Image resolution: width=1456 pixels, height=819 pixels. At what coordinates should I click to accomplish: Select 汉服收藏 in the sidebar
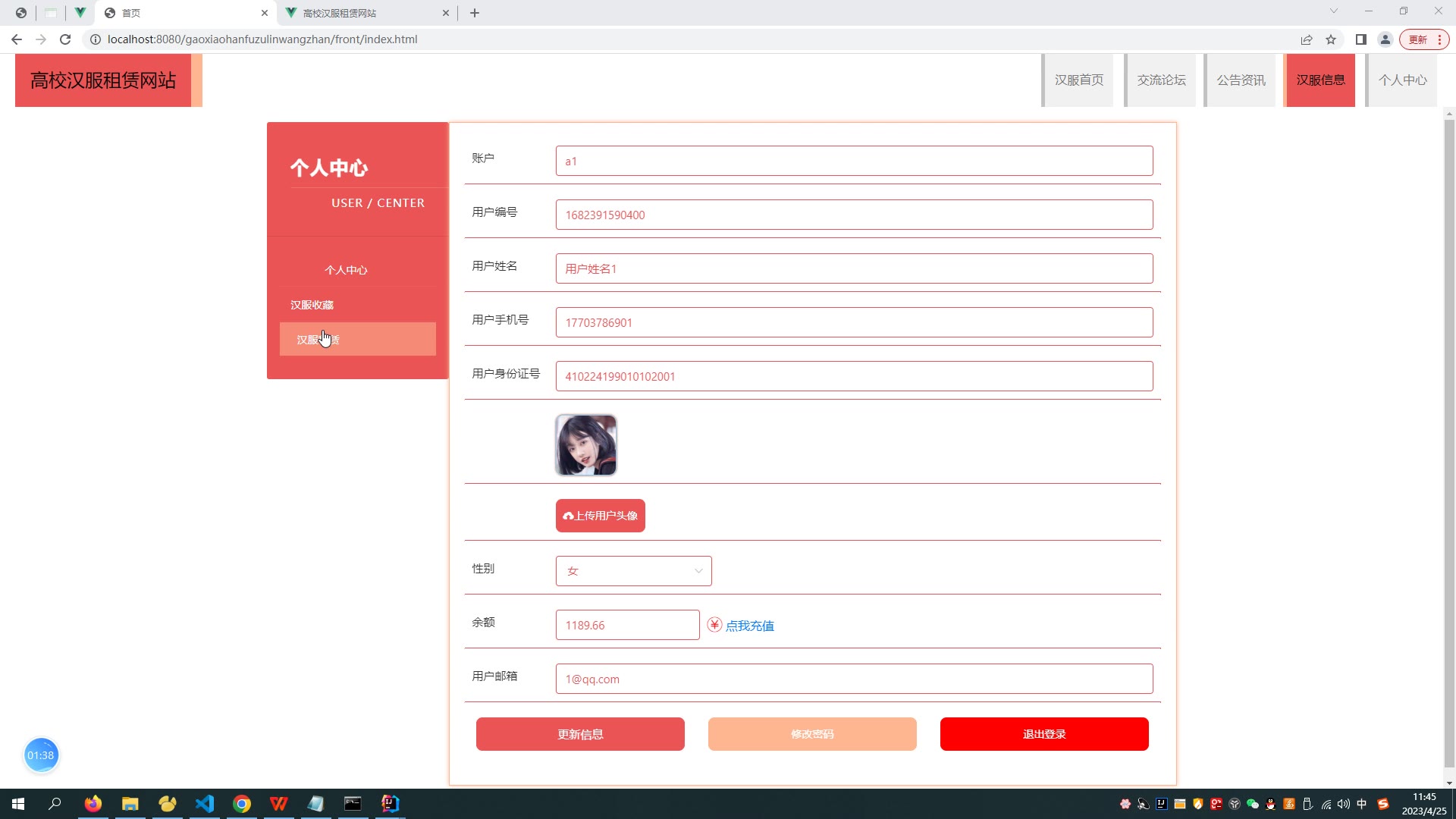pyautogui.click(x=312, y=305)
